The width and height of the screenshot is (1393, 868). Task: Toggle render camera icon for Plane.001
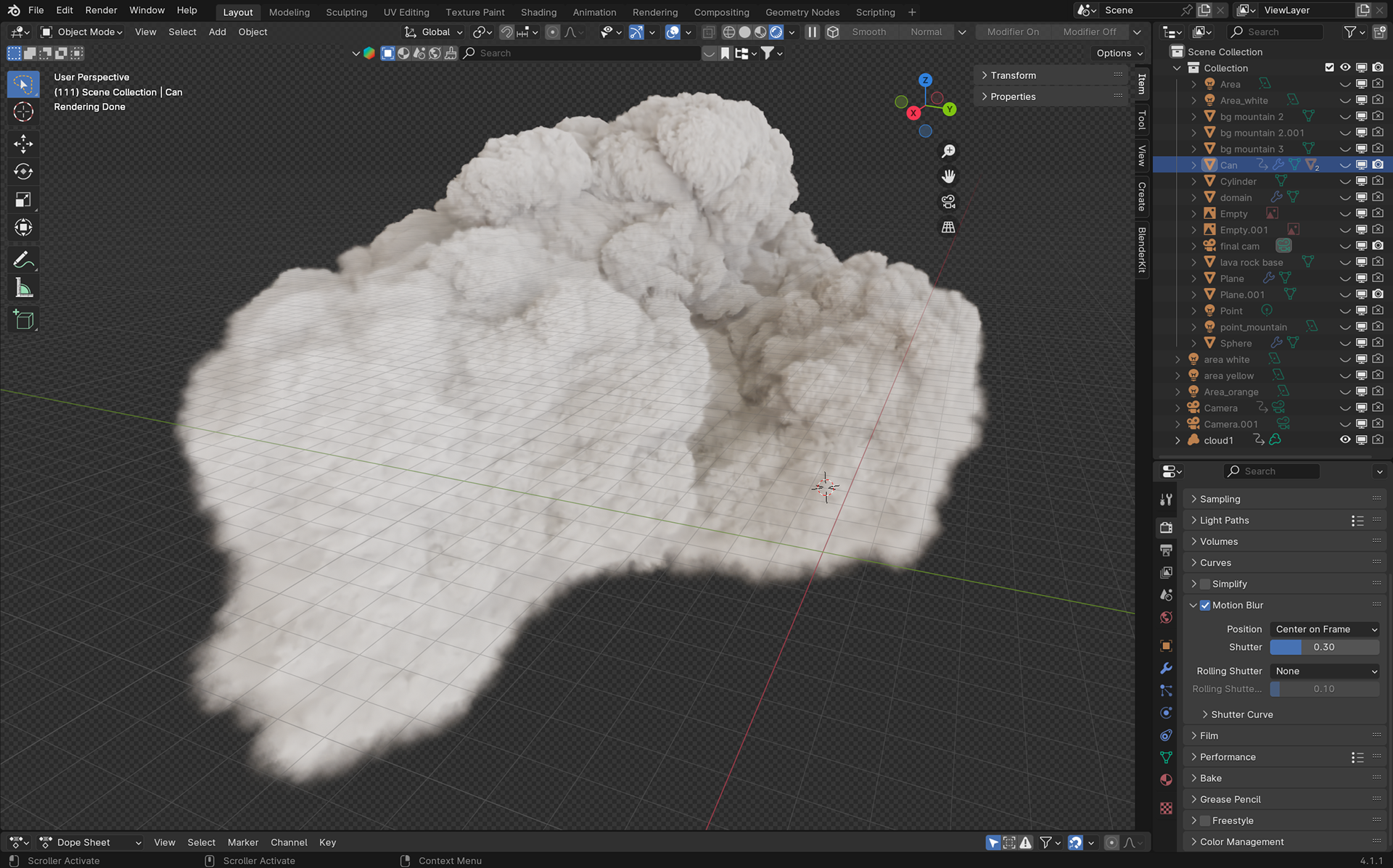tap(1378, 294)
